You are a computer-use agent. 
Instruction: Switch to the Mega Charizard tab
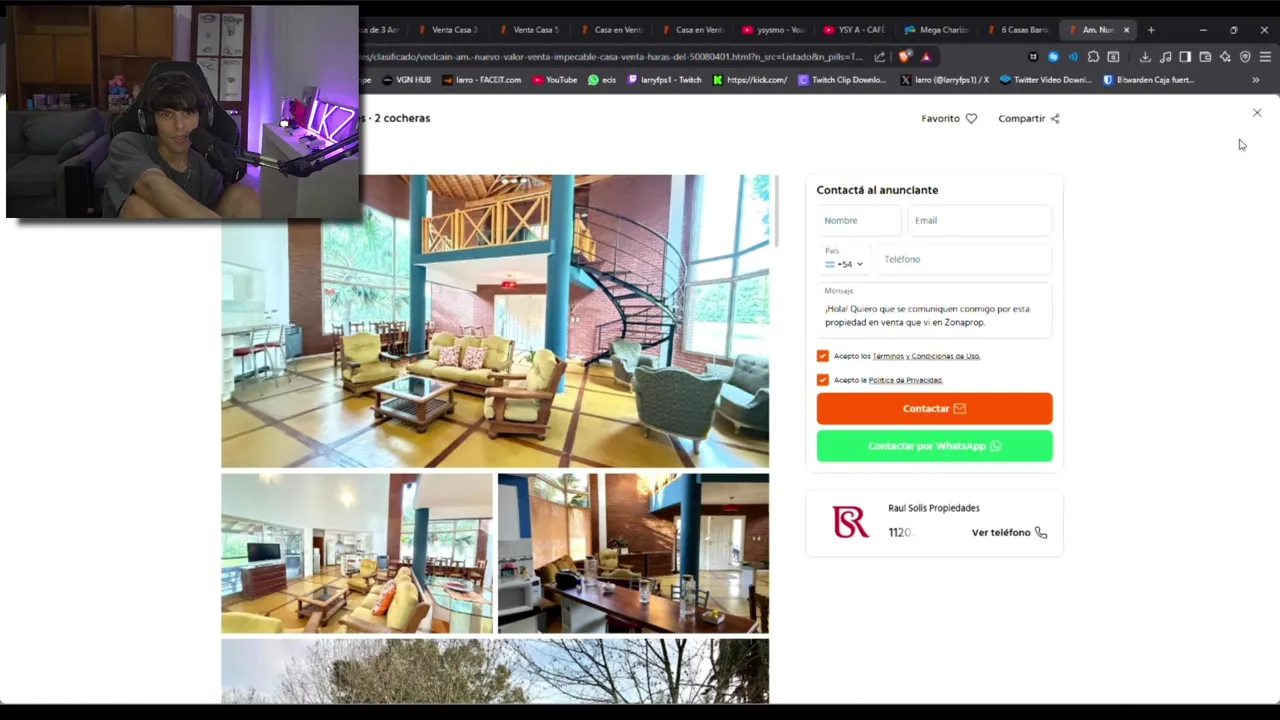tap(936, 30)
